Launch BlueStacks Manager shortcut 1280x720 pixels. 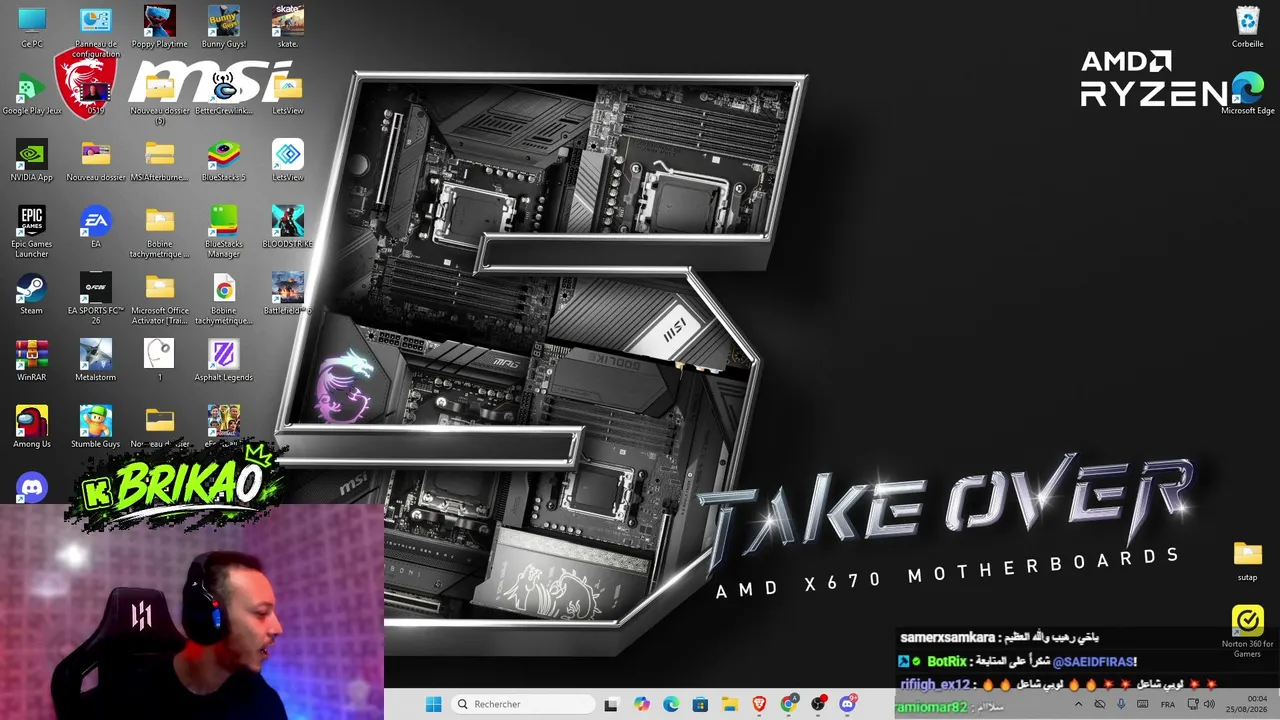[224, 232]
